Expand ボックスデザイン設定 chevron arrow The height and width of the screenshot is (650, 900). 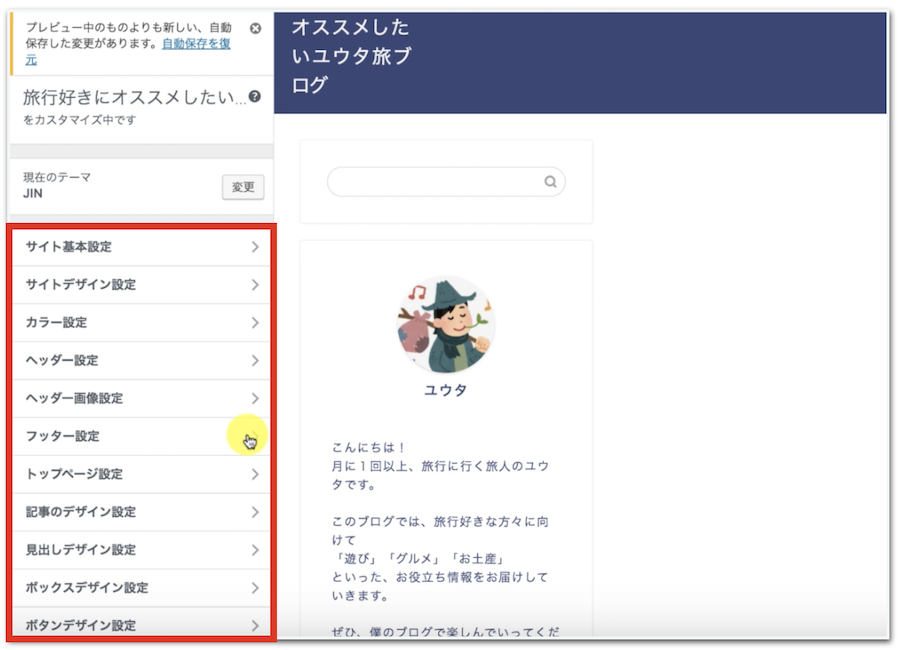pyautogui.click(x=255, y=588)
